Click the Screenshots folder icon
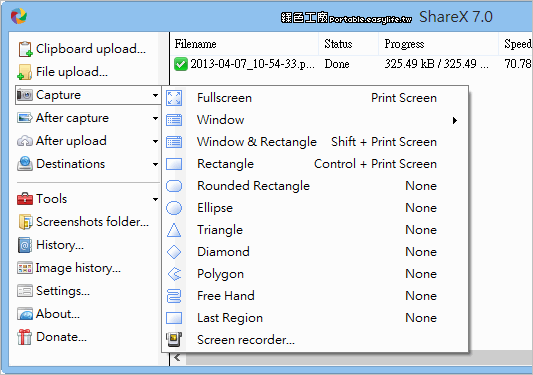This screenshot has height=375, width=533. (25, 222)
